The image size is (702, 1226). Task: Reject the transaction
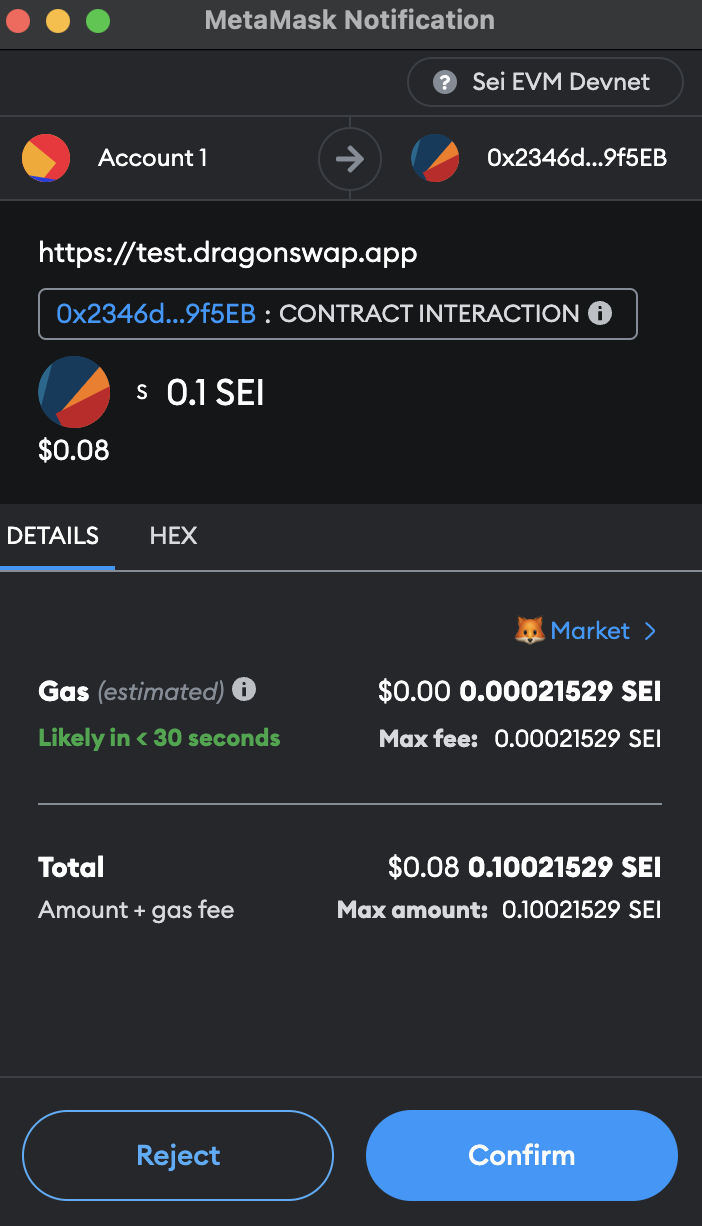click(x=177, y=1155)
